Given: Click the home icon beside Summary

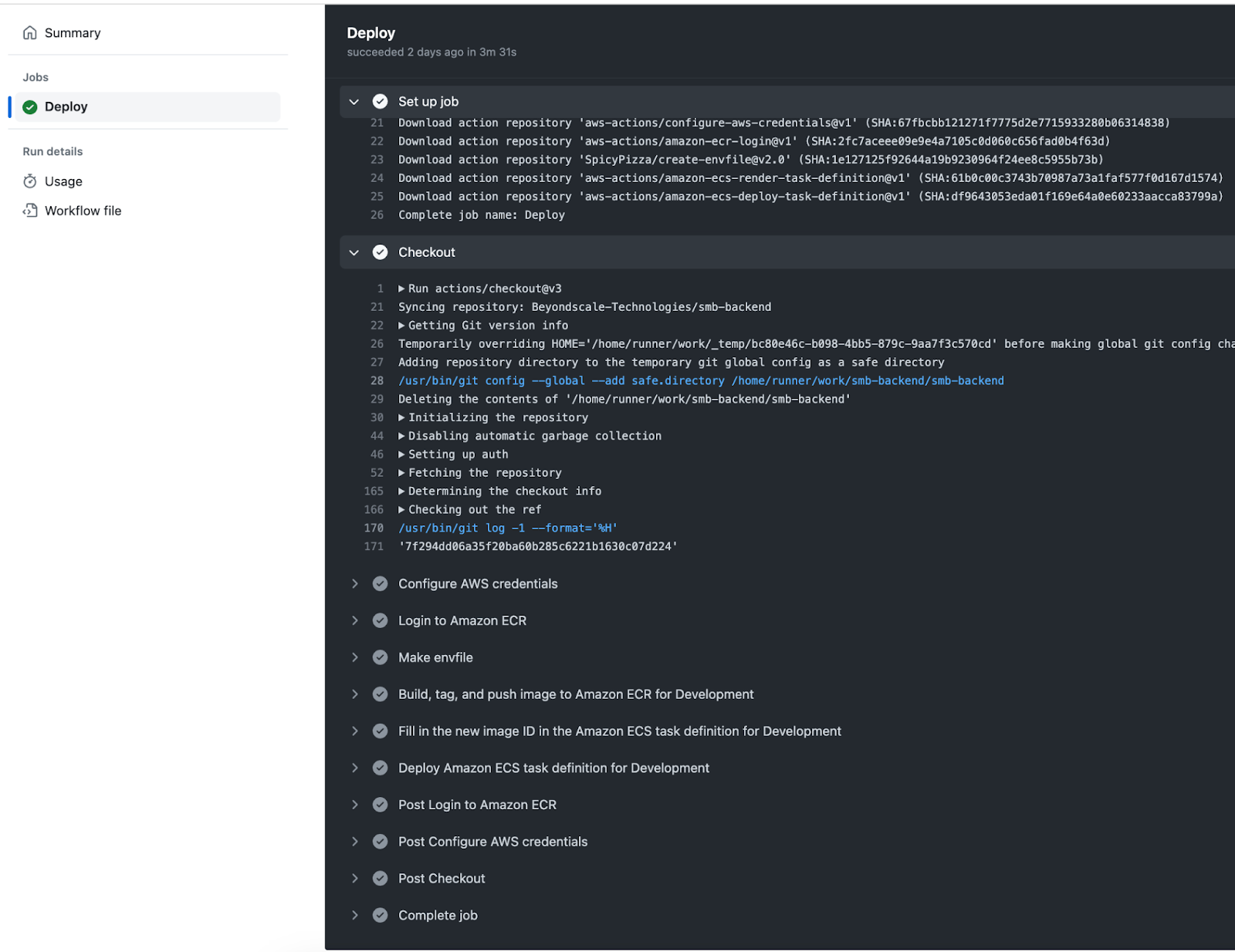Looking at the screenshot, I should (30, 32).
